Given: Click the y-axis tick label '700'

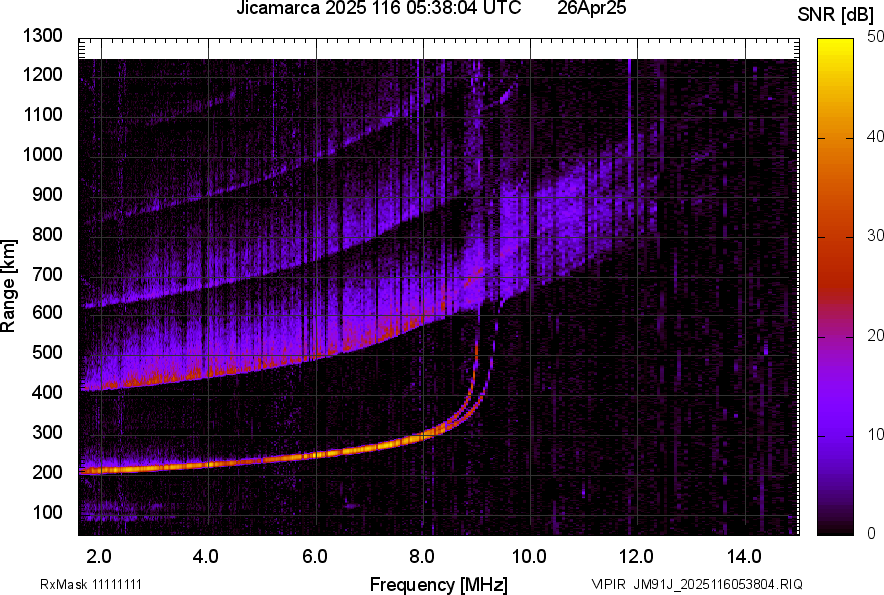Looking at the screenshot, I should coord(47,274).
